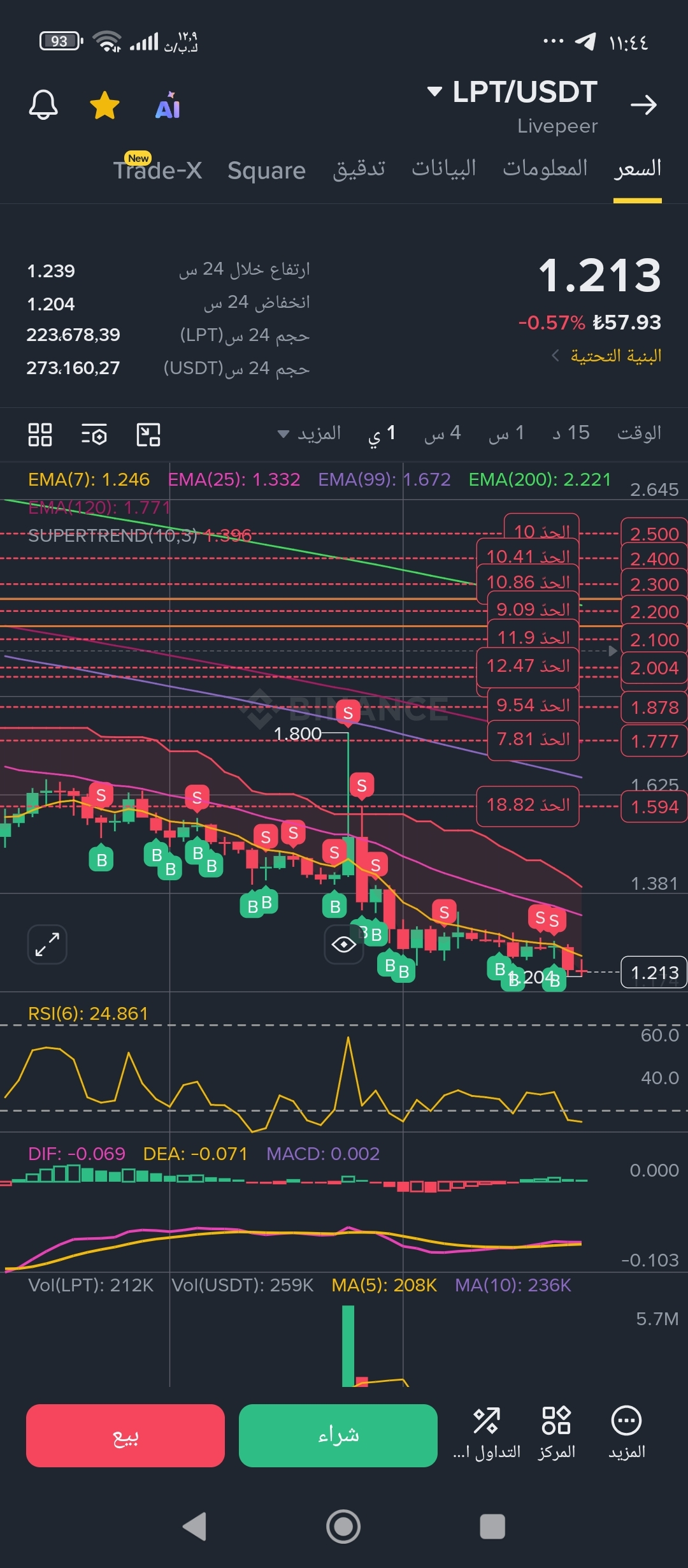Select the 1 س timeframe
Image resolution: width=688 pixels, height=1568 pixels.
coord(506,433)
